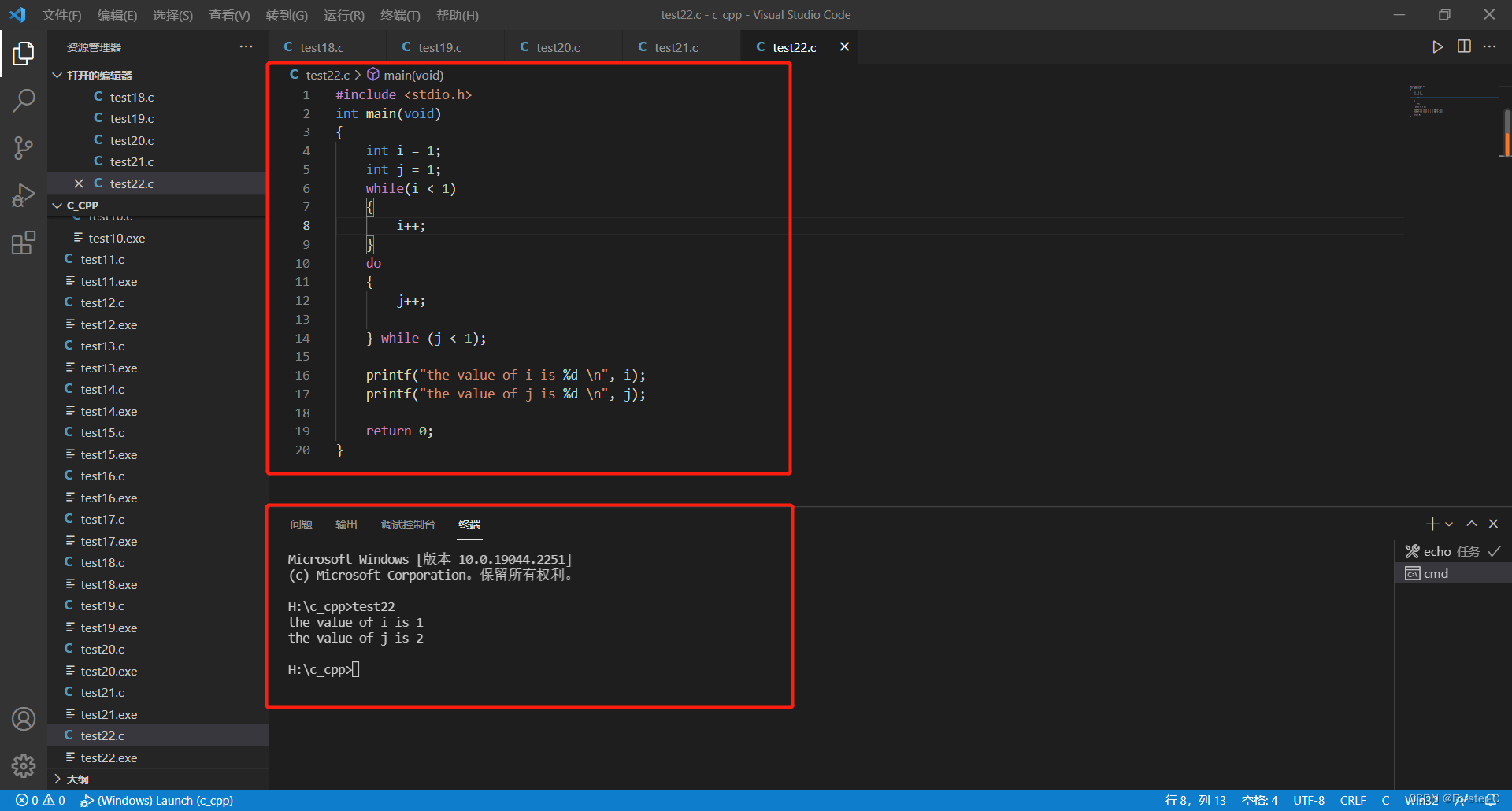Open the Source Control view
This screenshot has width=1512, height=811.
click(x=24, y=147)
